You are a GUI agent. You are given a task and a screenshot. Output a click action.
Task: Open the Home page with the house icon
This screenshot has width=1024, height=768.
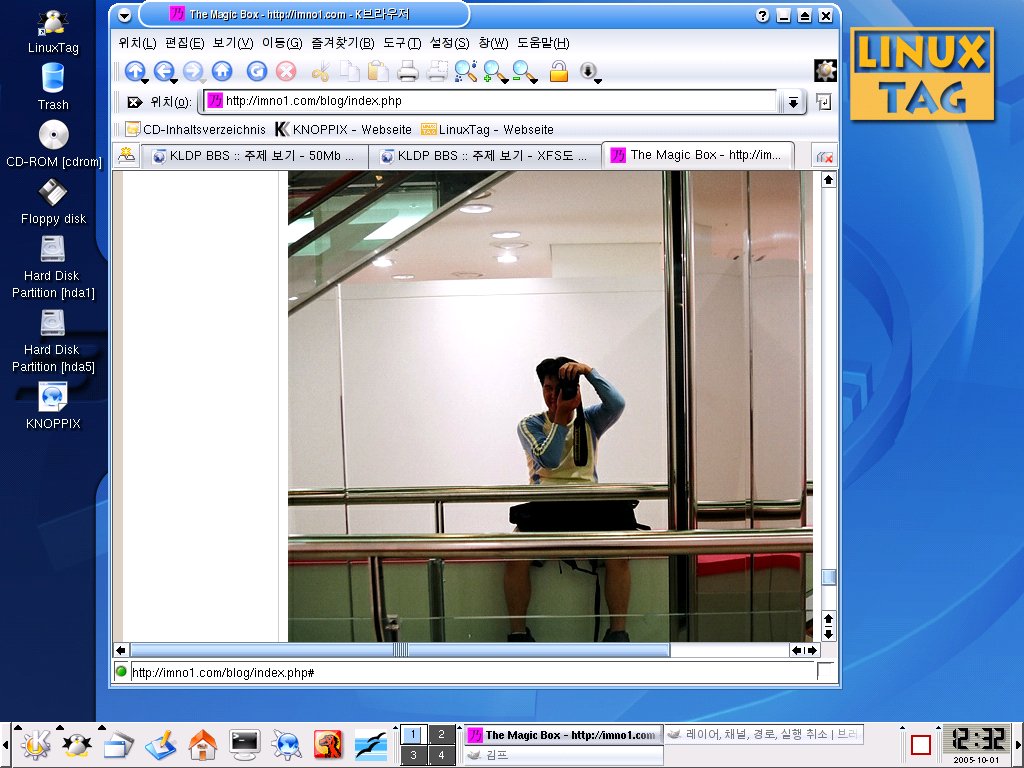pos(222,71)
